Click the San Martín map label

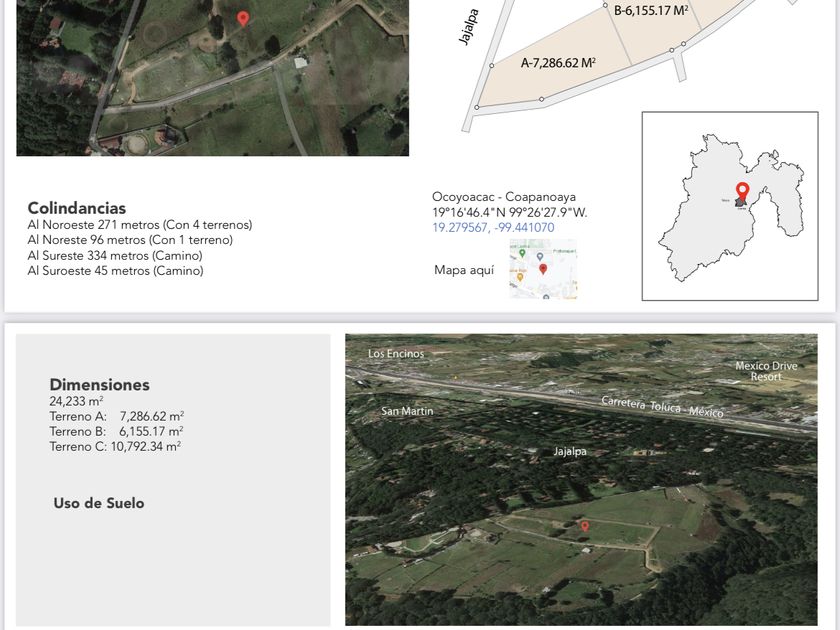click(x=407, y=411)
